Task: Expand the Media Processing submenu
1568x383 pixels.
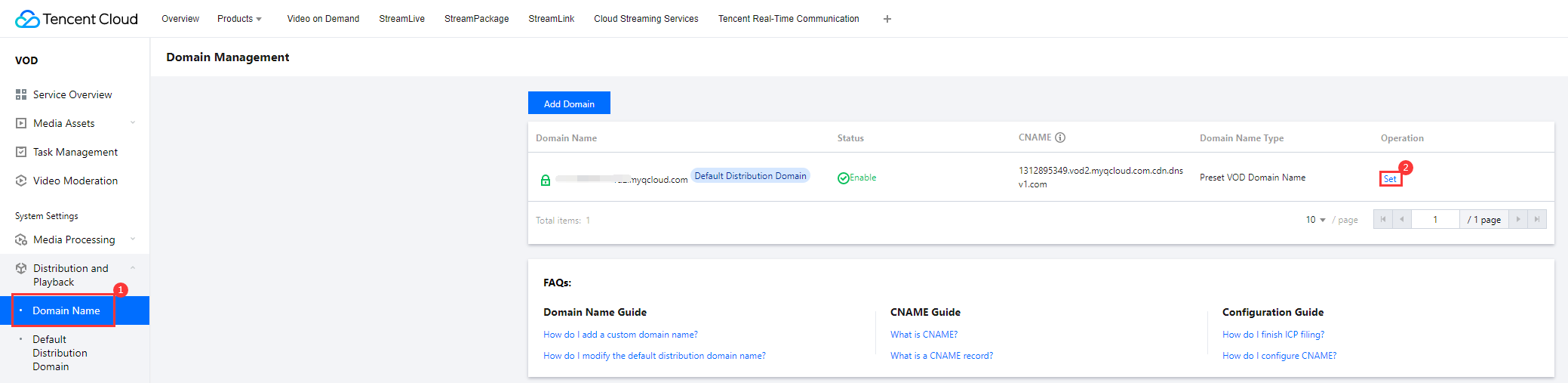Action: coord(133,239)
